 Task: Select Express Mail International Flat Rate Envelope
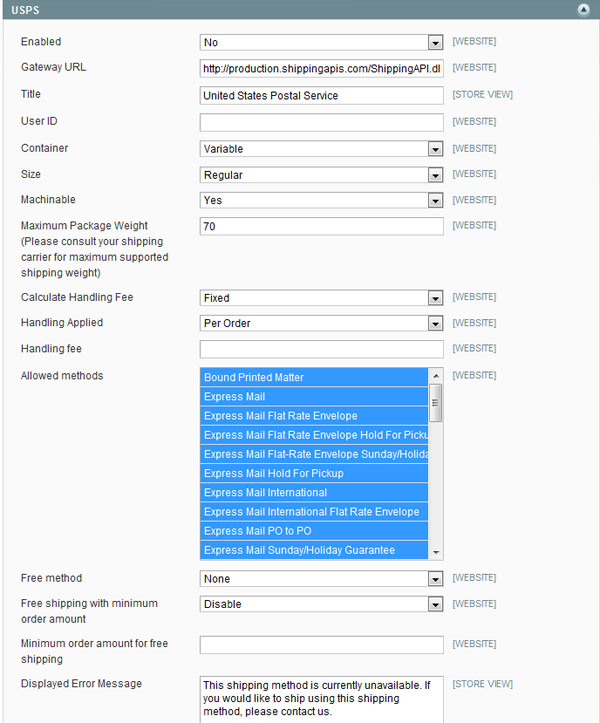pyautogui.click(x=314, y=512)
